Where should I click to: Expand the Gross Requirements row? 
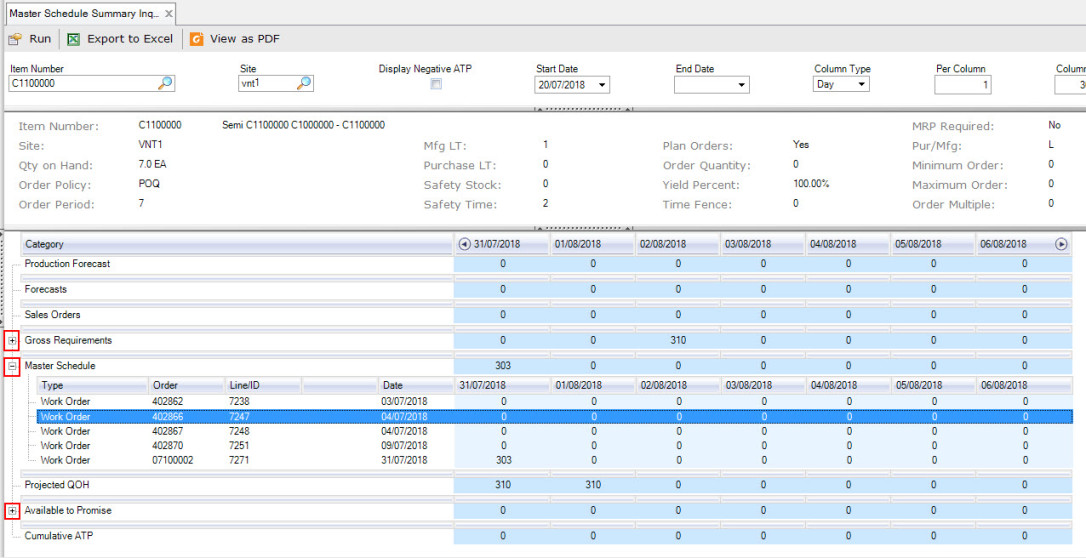tap(12, 341)
